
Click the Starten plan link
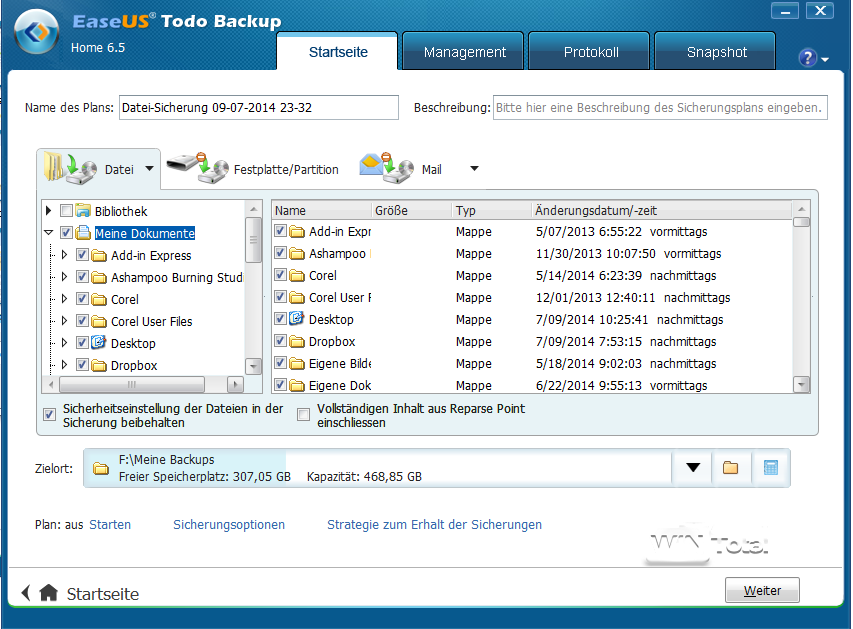pos(110,525)
